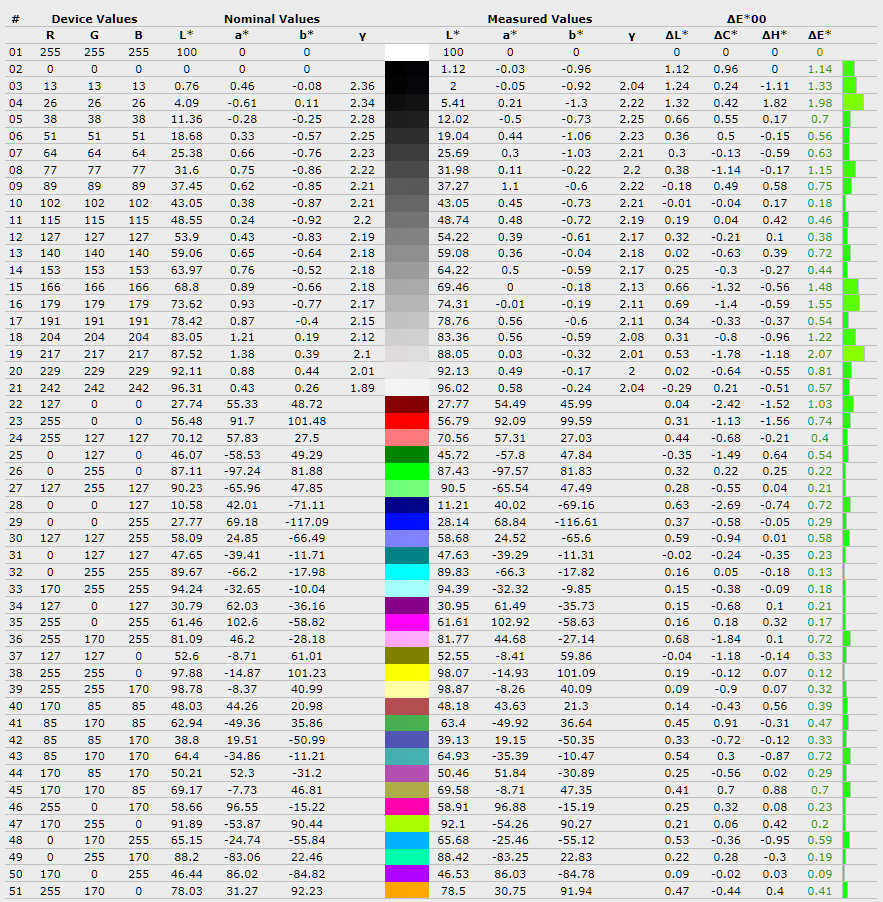Image resolution: width=883 pixels, height=902 pixels.
Task: Click the orange swatch in row 51
Action: (406, 890)
